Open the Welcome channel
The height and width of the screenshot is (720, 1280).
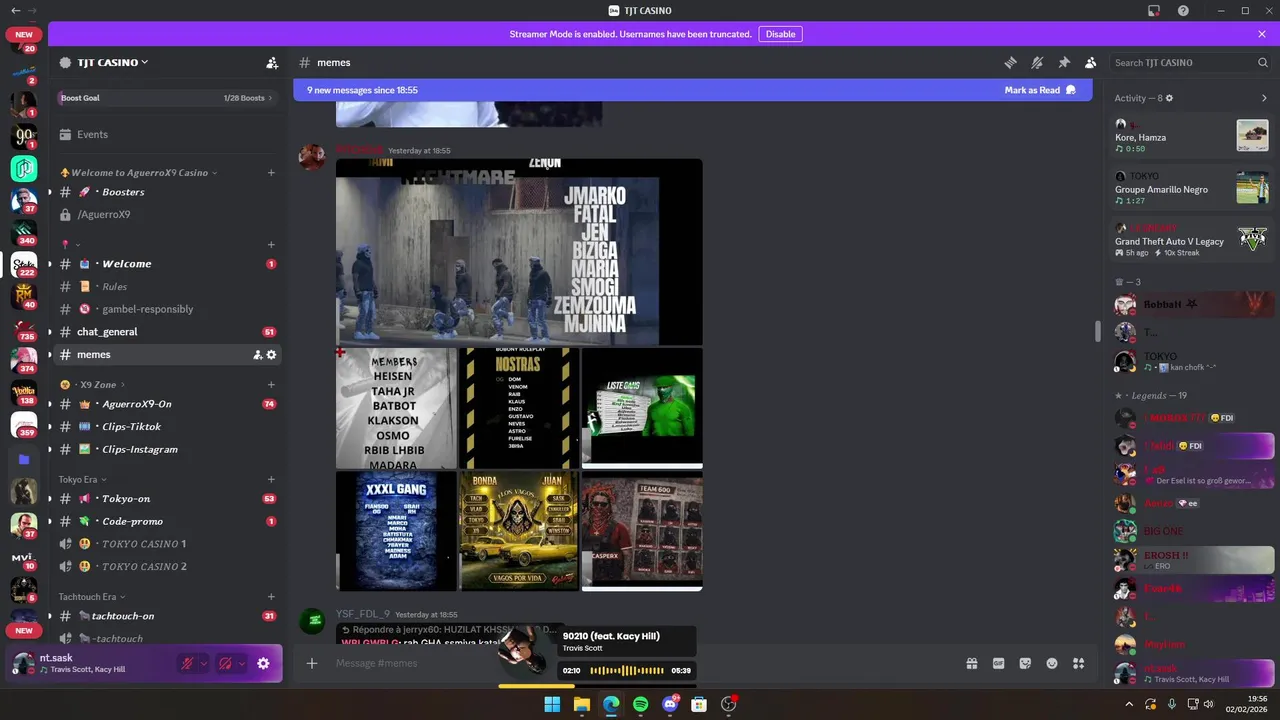click(x=166, y=264)
